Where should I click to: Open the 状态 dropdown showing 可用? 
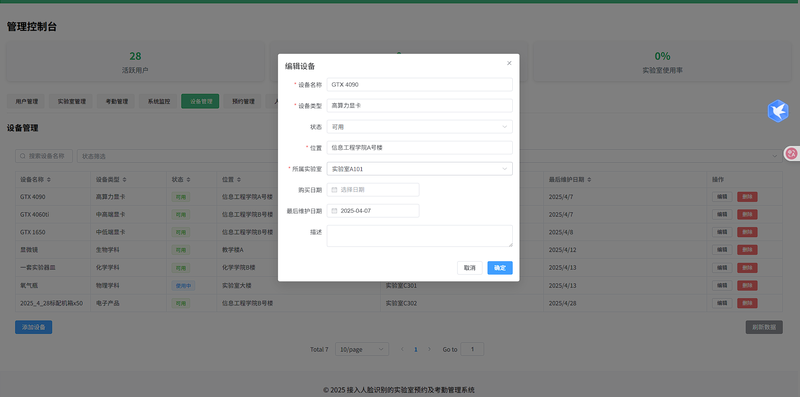[419, 127]
